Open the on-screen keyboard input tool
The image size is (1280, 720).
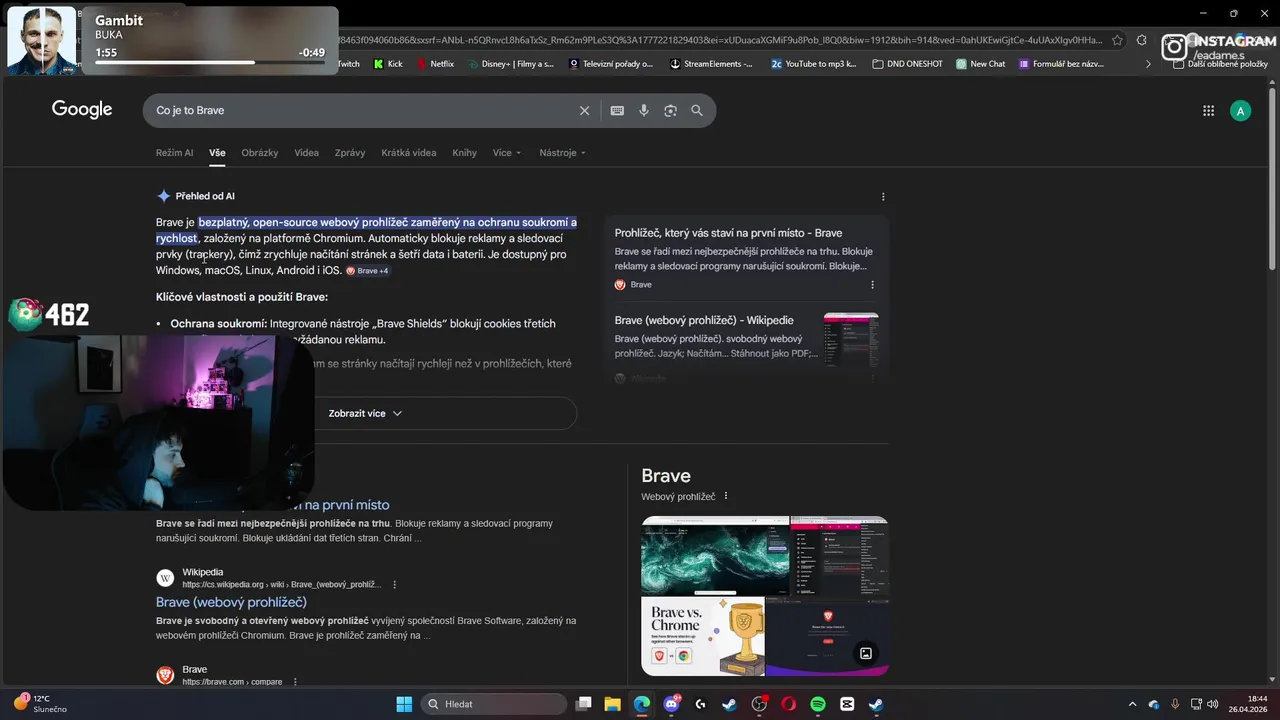[617, 111]
